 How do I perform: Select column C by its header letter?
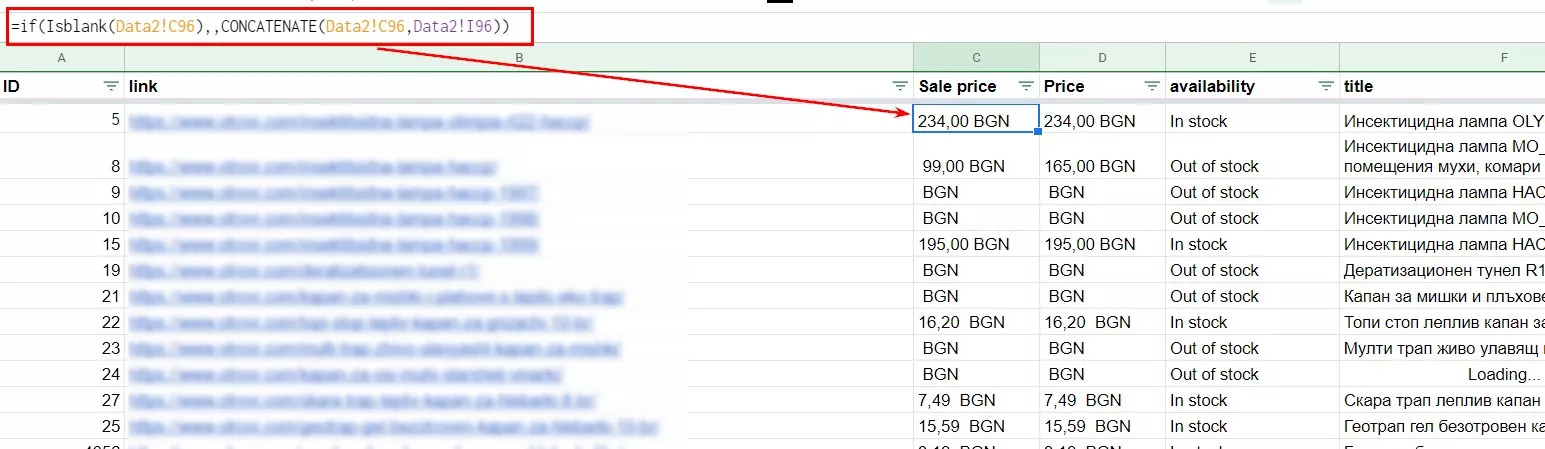(977, 58)
